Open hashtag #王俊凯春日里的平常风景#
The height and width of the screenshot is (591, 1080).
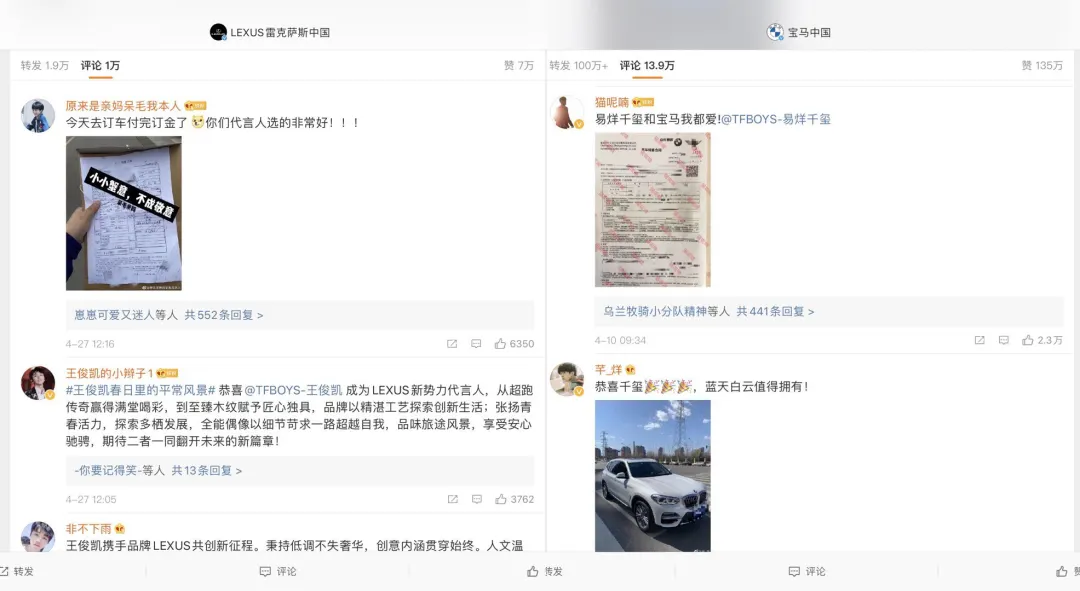tap(141, 390)
